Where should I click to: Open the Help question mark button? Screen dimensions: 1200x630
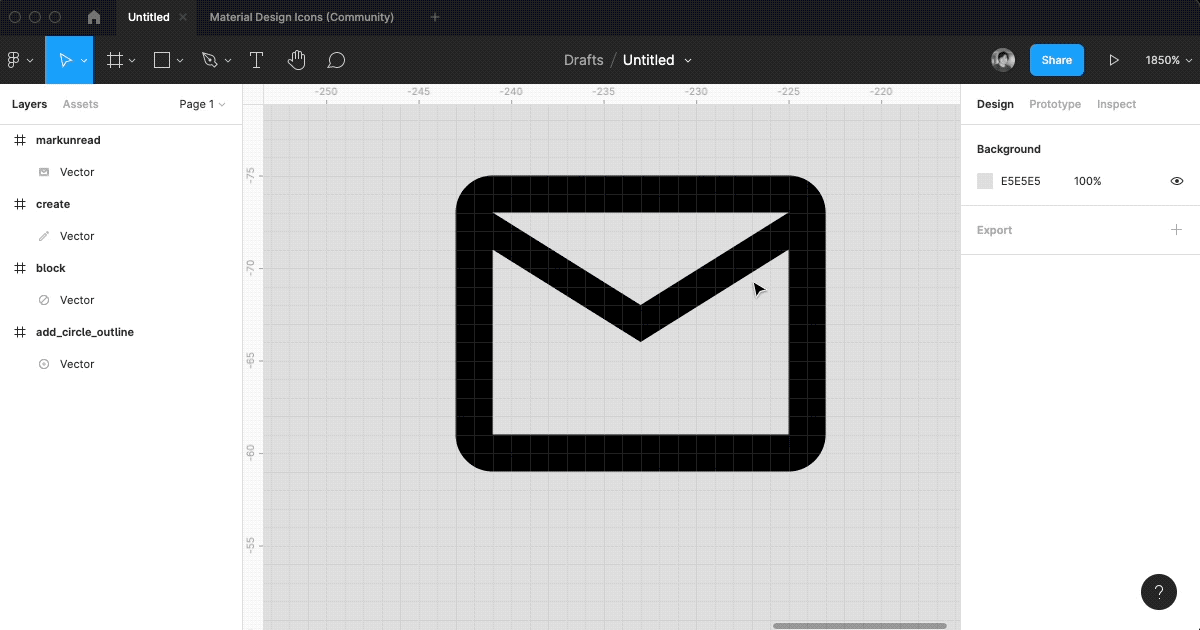(x=1158, y=591)
